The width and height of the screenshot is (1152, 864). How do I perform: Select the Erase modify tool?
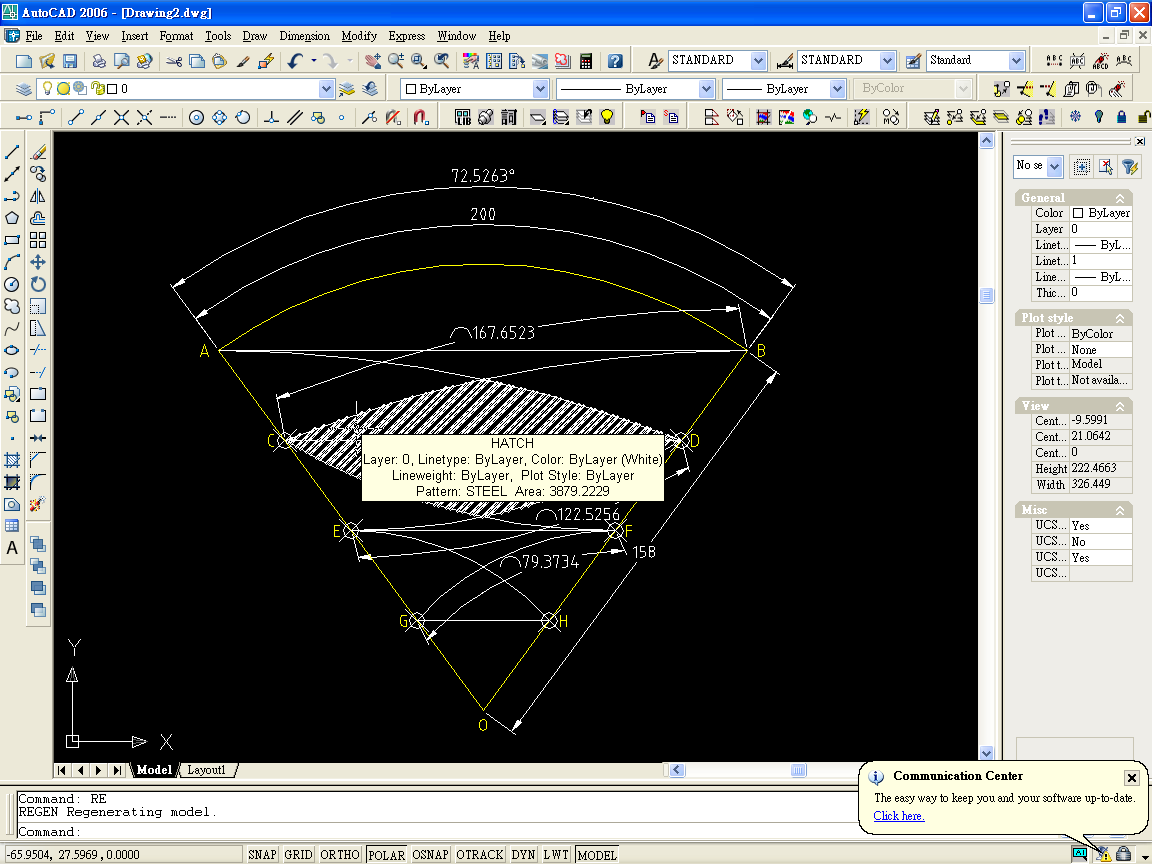click(x=38, y=152)
